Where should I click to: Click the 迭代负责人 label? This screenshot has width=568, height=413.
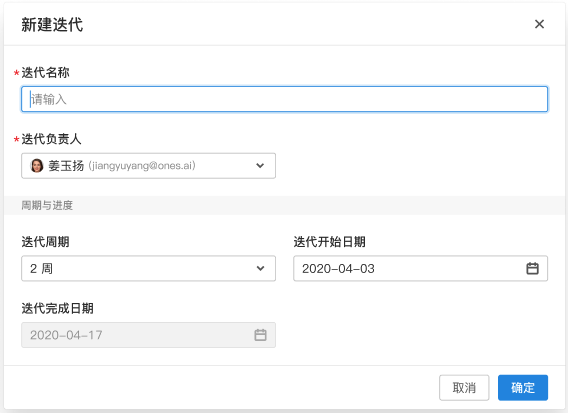coord(51,139)
